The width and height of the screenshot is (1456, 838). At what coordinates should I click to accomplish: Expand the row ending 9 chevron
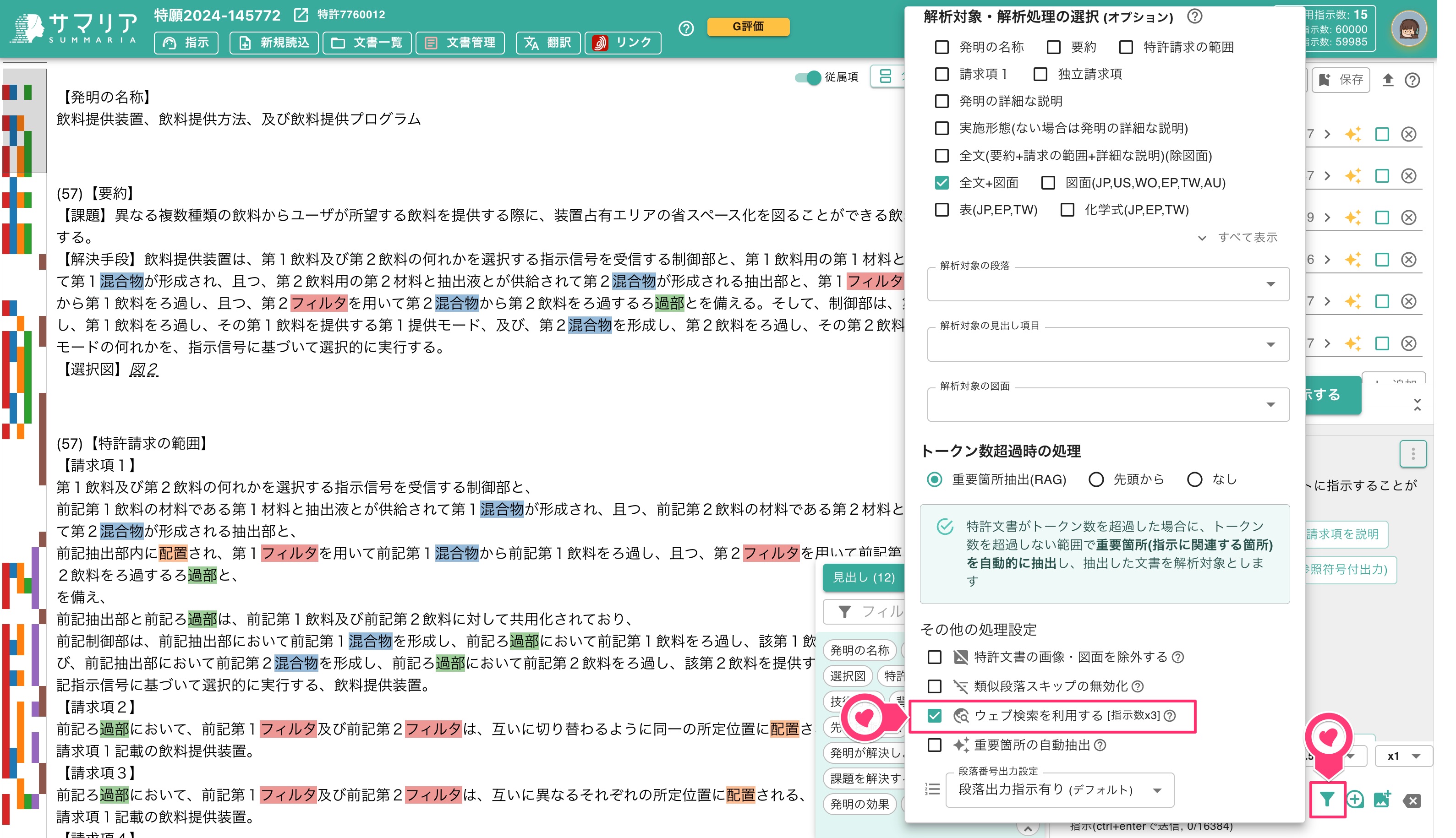click(1327, 218)
